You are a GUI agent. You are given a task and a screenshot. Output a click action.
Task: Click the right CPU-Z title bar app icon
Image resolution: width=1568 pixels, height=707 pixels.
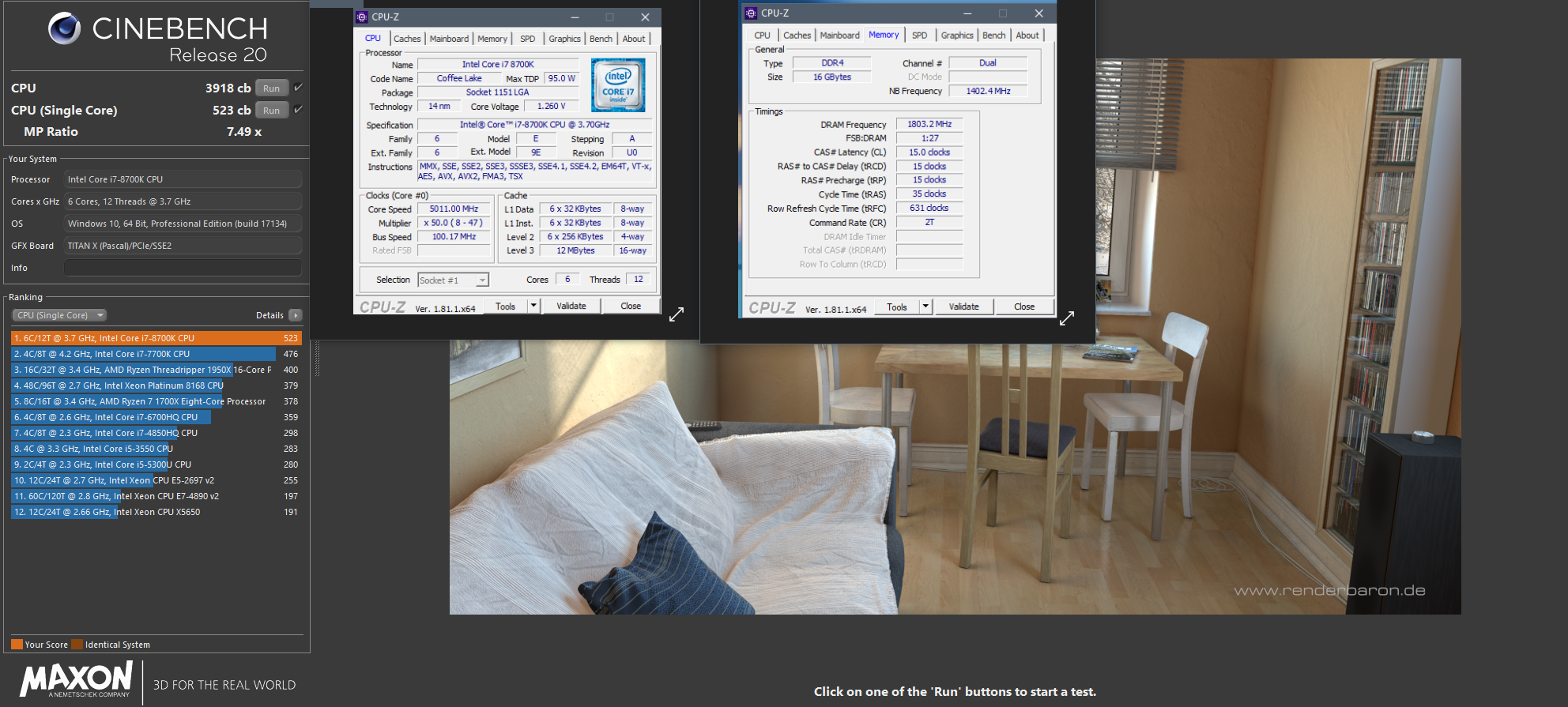tap(751, 13)
